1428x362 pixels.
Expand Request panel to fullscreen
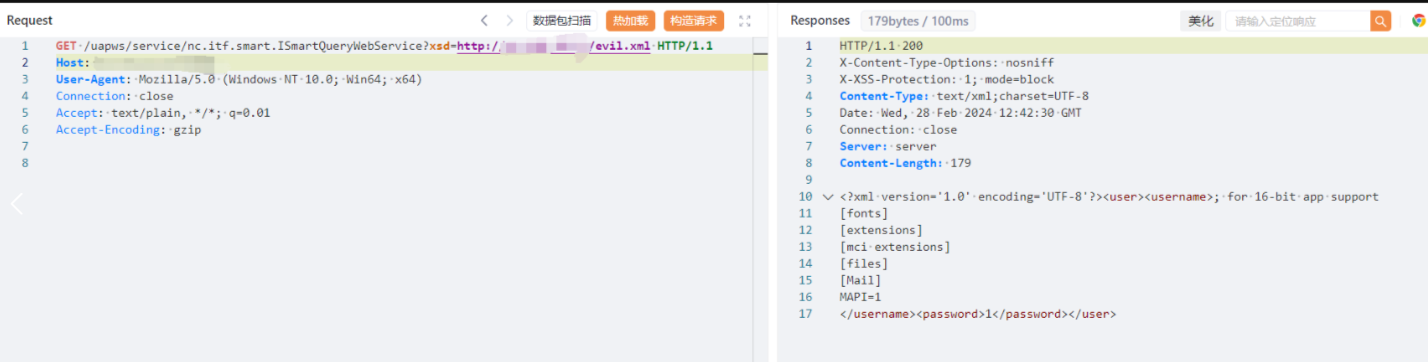tap(744, 21)
